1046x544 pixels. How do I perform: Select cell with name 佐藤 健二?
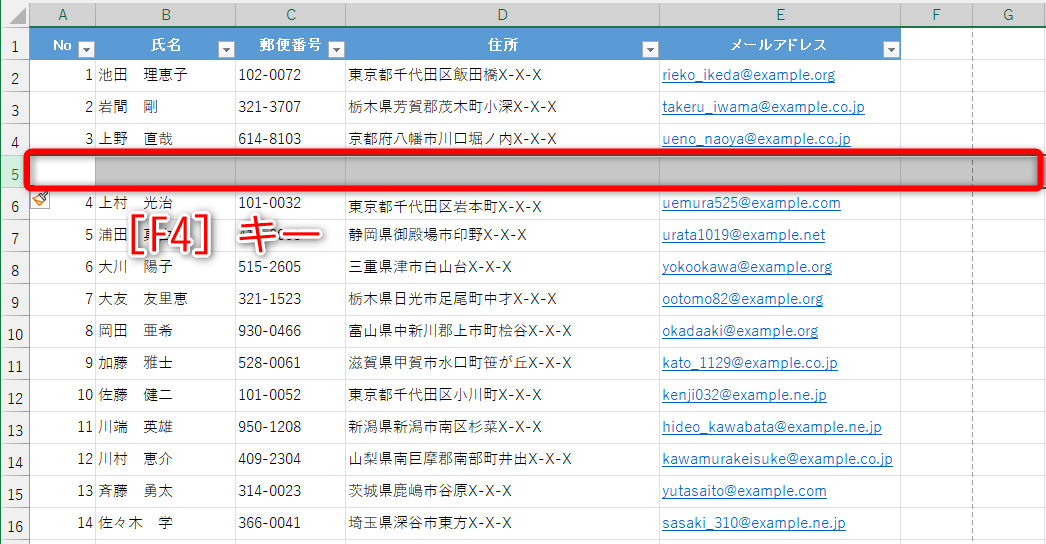click(x=165, y=396)
